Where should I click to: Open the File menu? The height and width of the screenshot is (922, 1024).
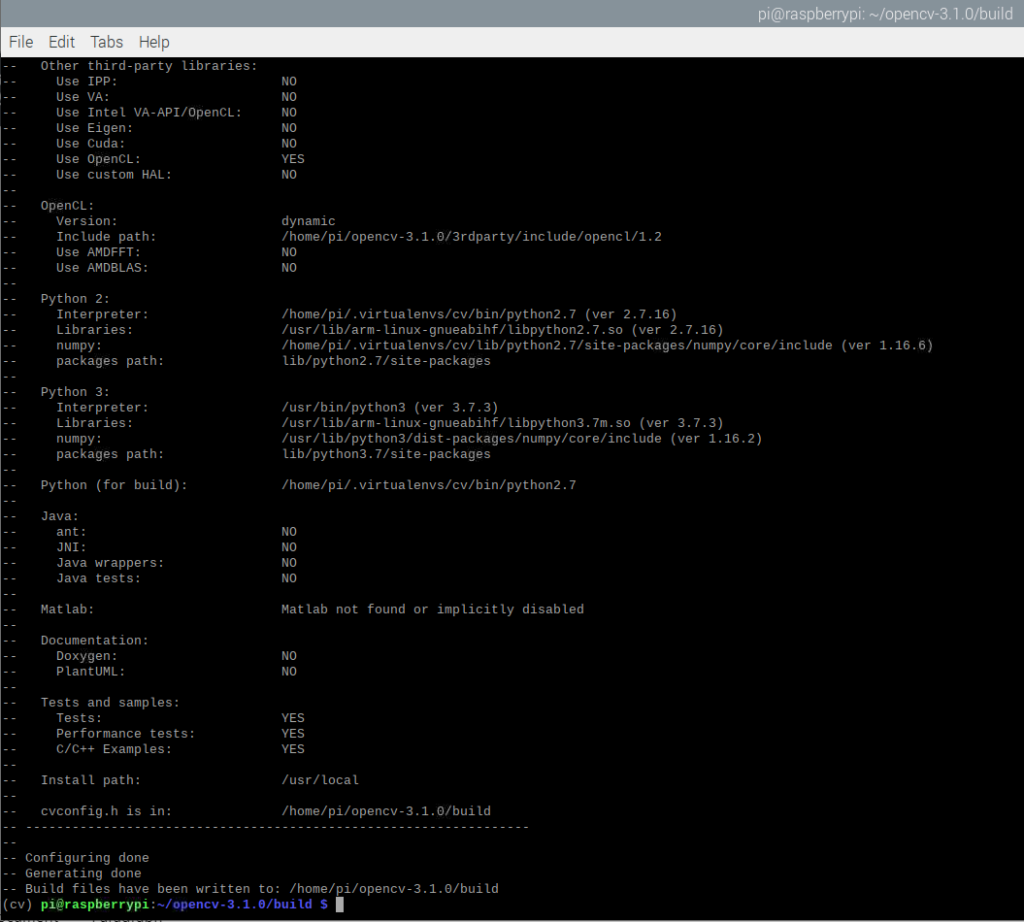point(21,42)
